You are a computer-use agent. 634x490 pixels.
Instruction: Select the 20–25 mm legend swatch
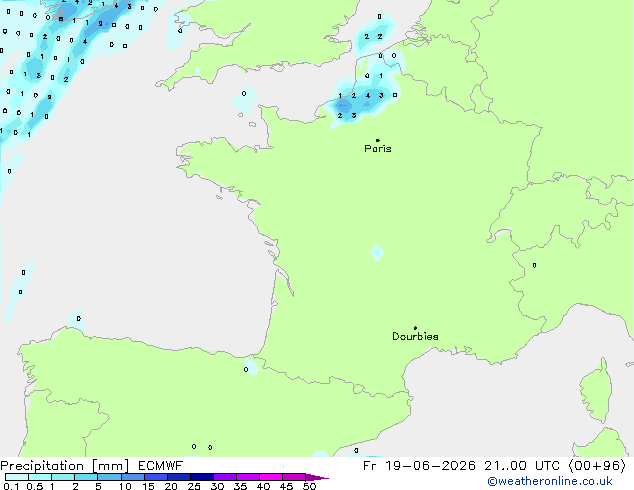pyautogui.click(x=178, y=477)
